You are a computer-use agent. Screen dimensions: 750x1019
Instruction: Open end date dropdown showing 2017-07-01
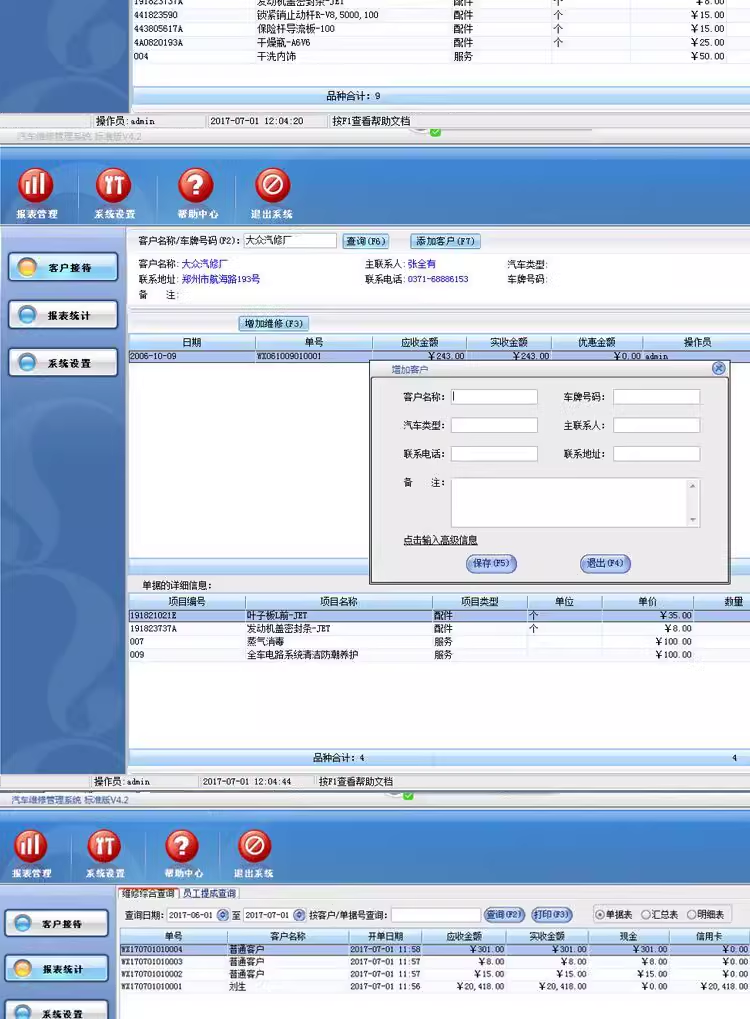point(299,915)
